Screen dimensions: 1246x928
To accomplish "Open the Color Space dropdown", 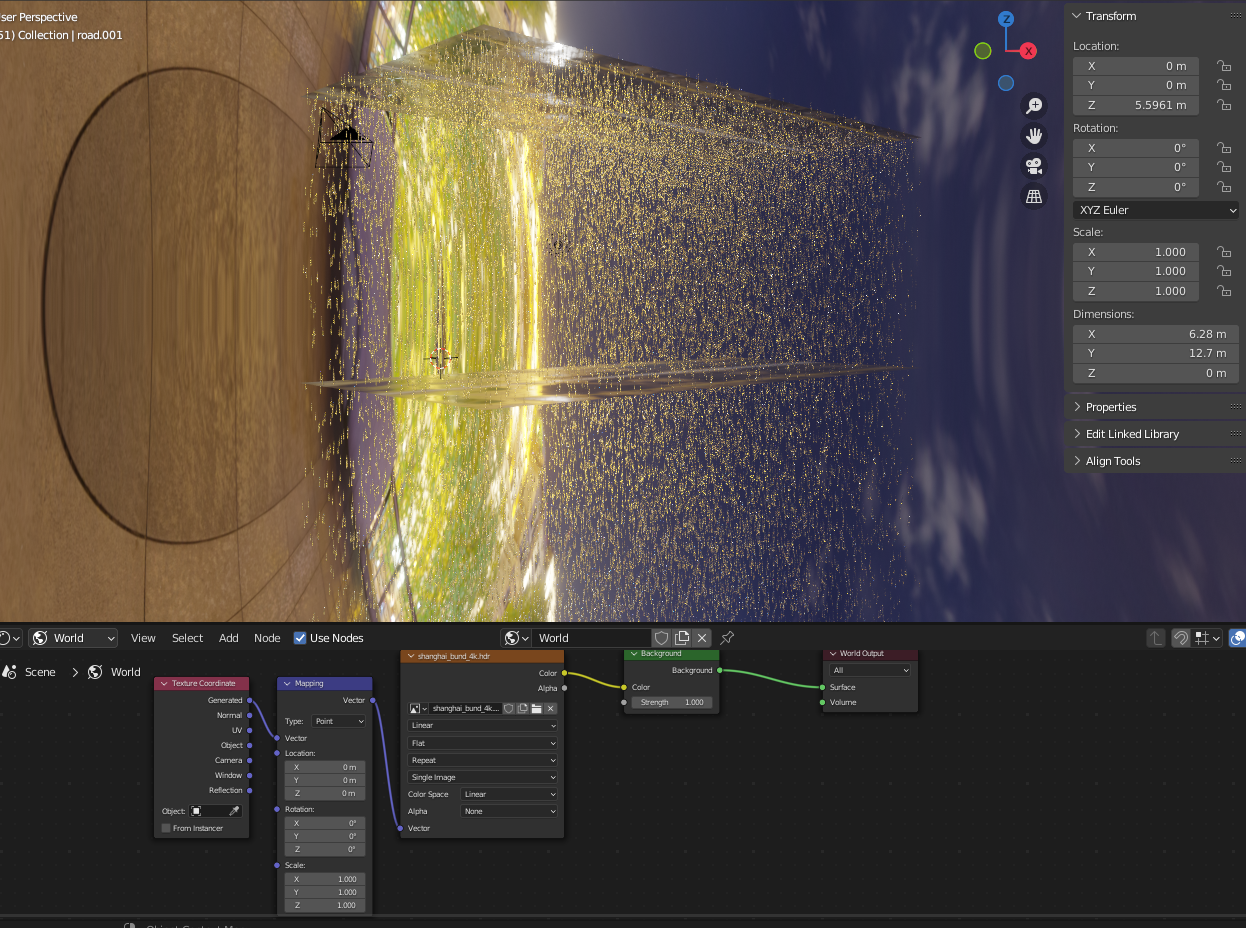I will point(509,794).
